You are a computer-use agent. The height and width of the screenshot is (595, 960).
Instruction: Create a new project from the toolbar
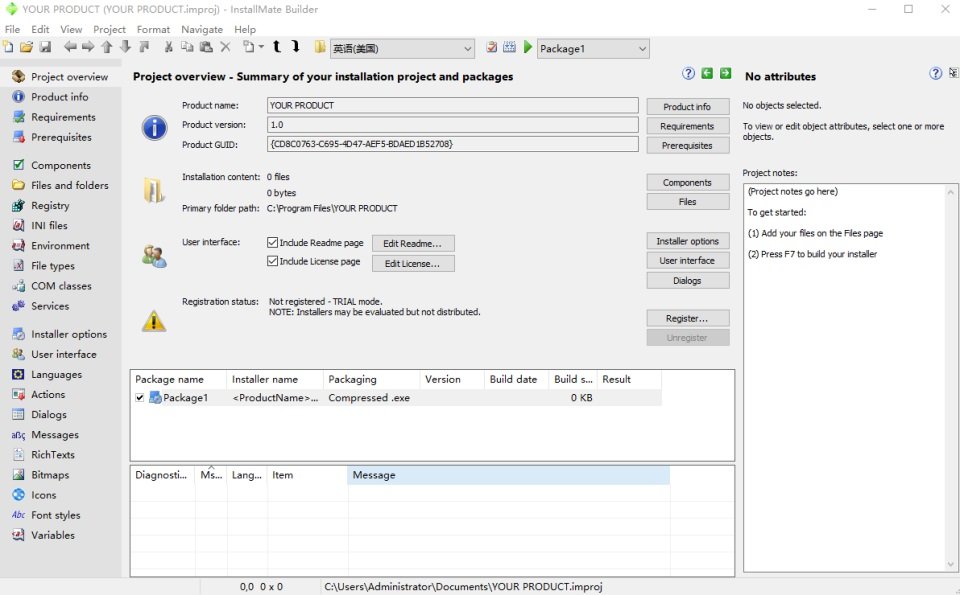click(8, 47)
